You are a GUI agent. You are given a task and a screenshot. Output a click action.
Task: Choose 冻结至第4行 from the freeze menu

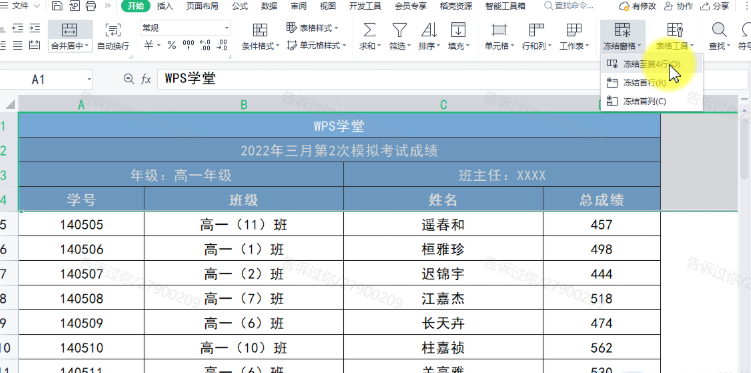tap(652, 64)
